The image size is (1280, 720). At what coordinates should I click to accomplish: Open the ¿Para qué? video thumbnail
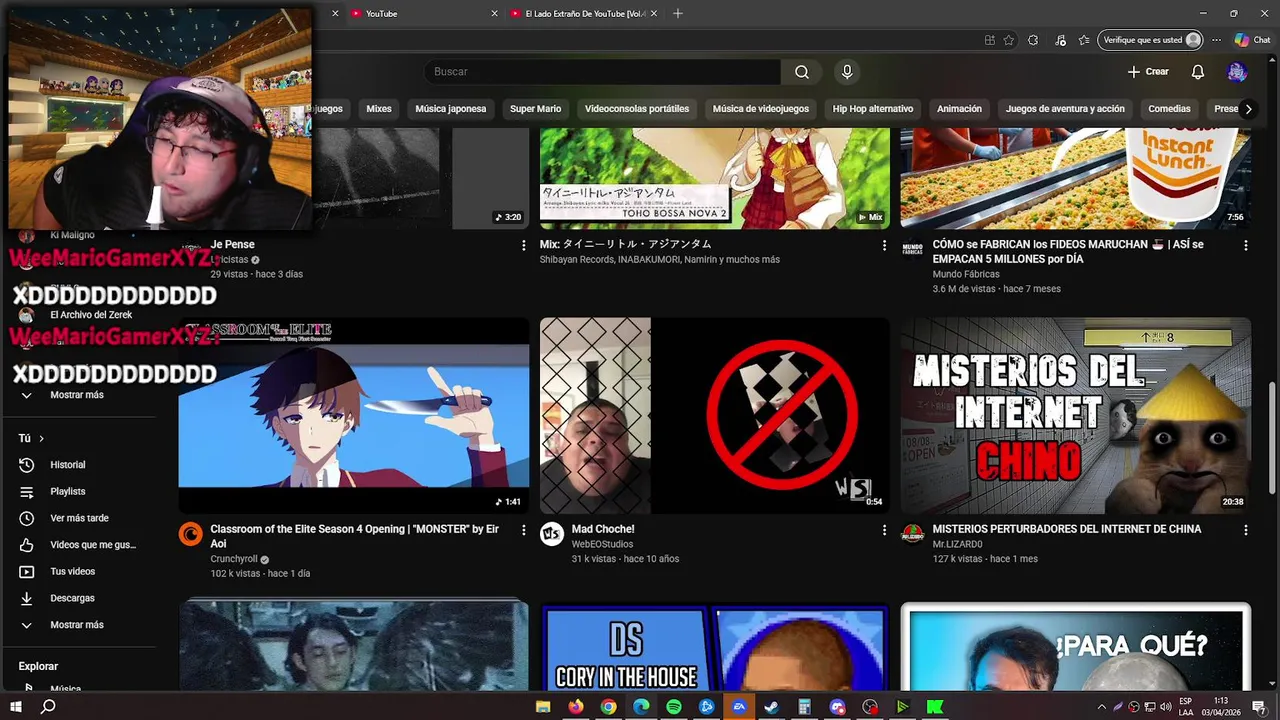(x=1076, y=646)
